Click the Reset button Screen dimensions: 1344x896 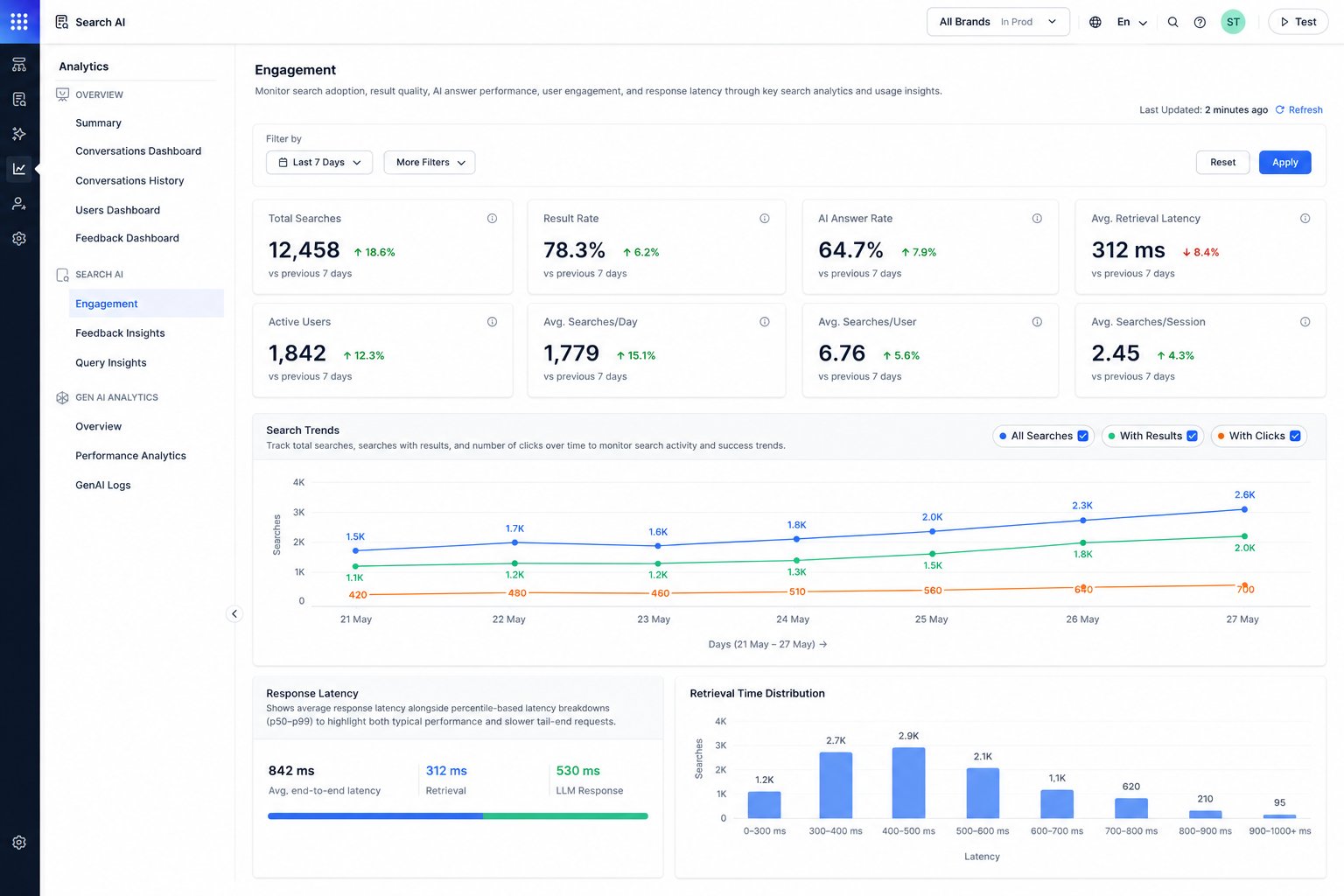coord(1222,163)
